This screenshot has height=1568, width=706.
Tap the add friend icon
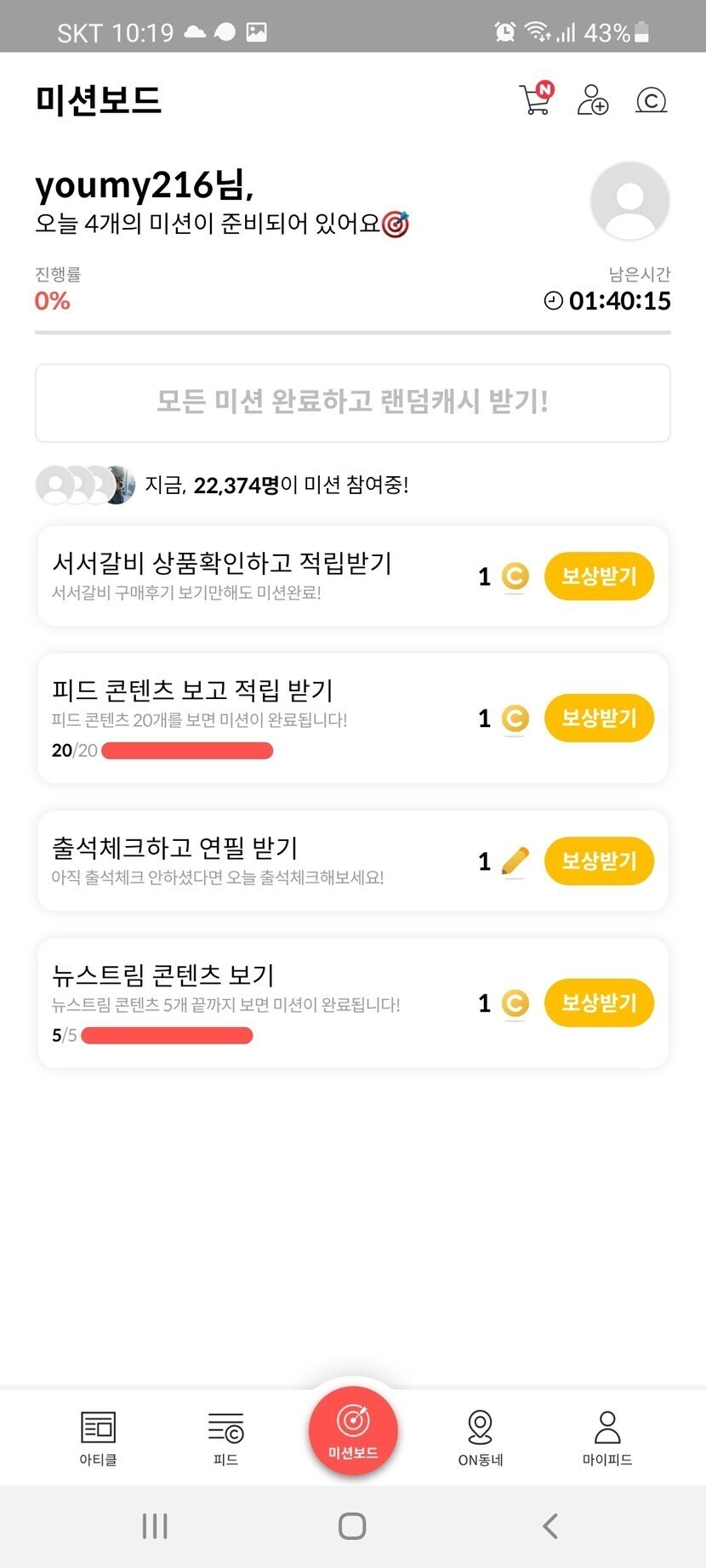tap(592, 99)
